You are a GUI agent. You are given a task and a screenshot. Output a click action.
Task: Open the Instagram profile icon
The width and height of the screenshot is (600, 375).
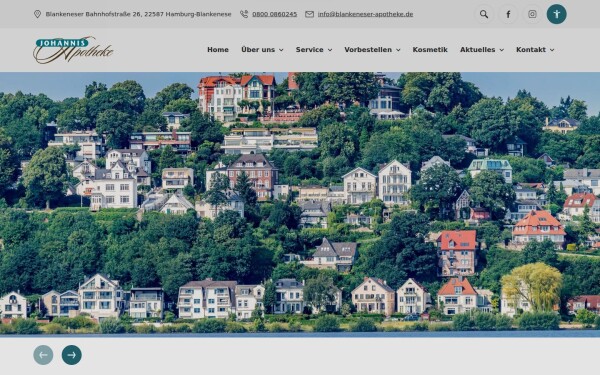(532, 14)
